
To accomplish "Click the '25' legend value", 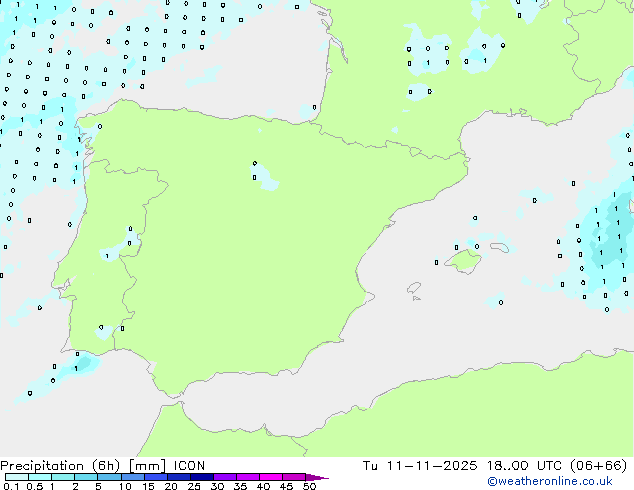I will point(194,486).
